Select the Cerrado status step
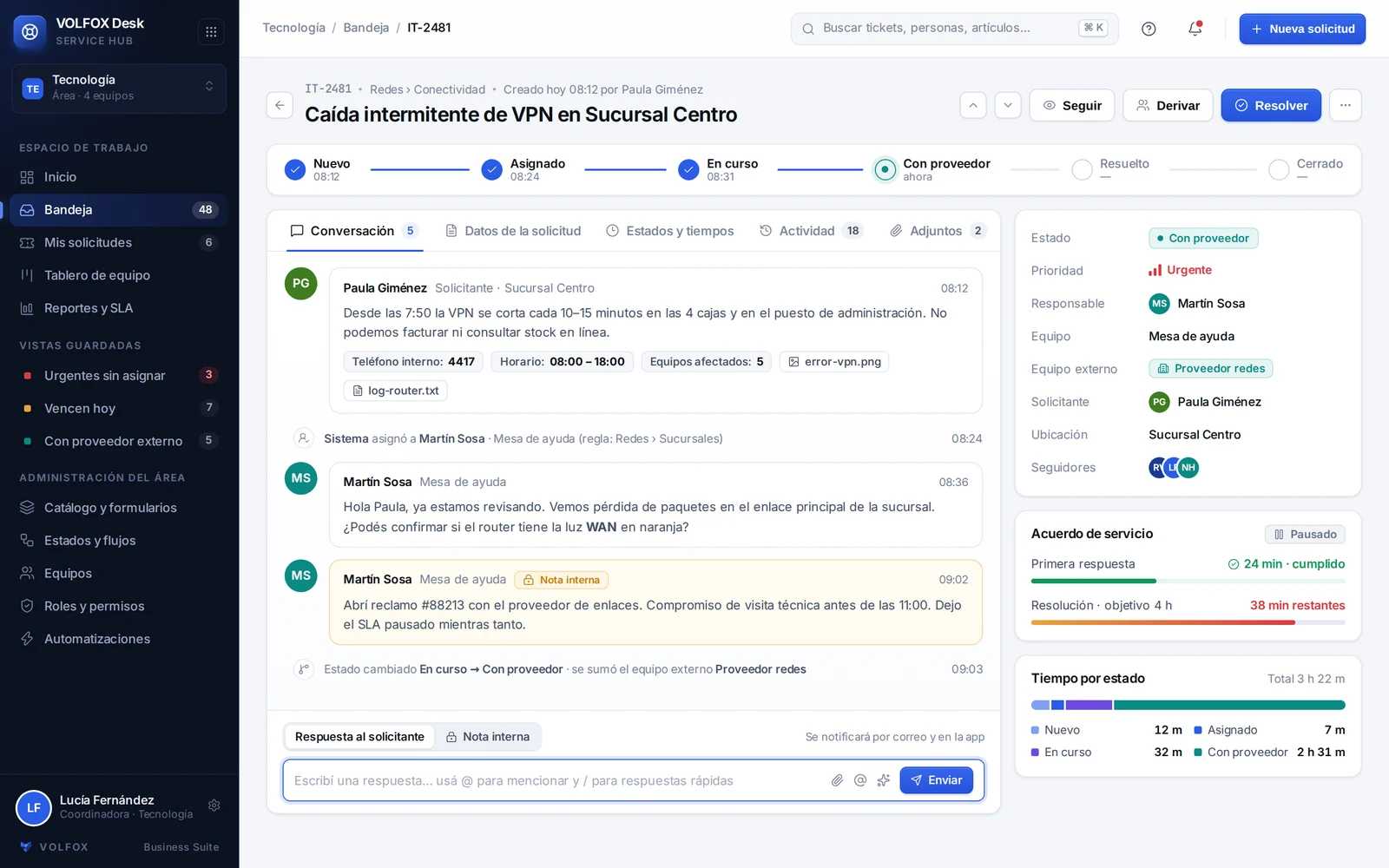Screen dimensions: 1389x868 pos(1306,169)
